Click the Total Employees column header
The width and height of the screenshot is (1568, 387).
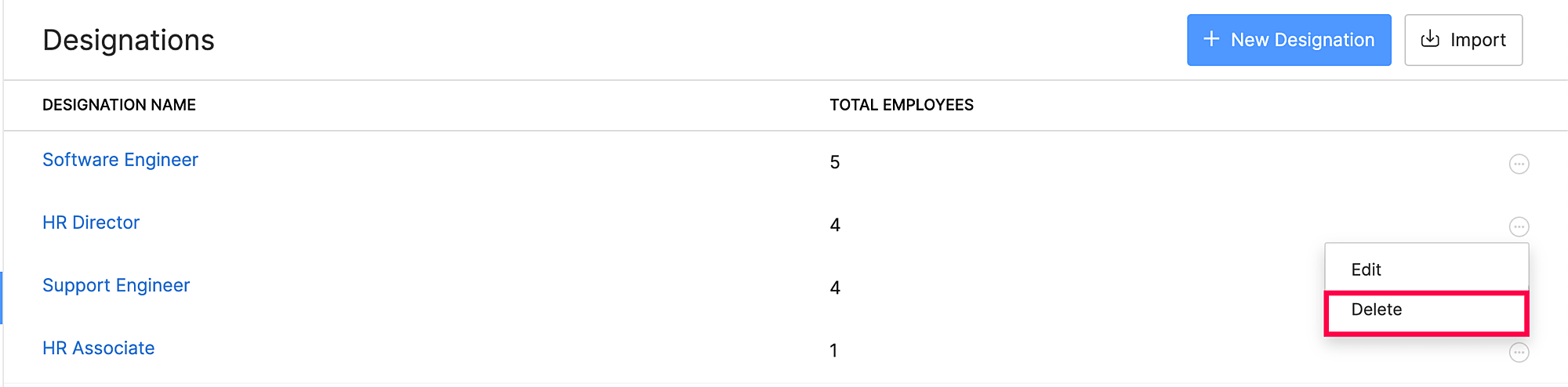coord(902,105)
